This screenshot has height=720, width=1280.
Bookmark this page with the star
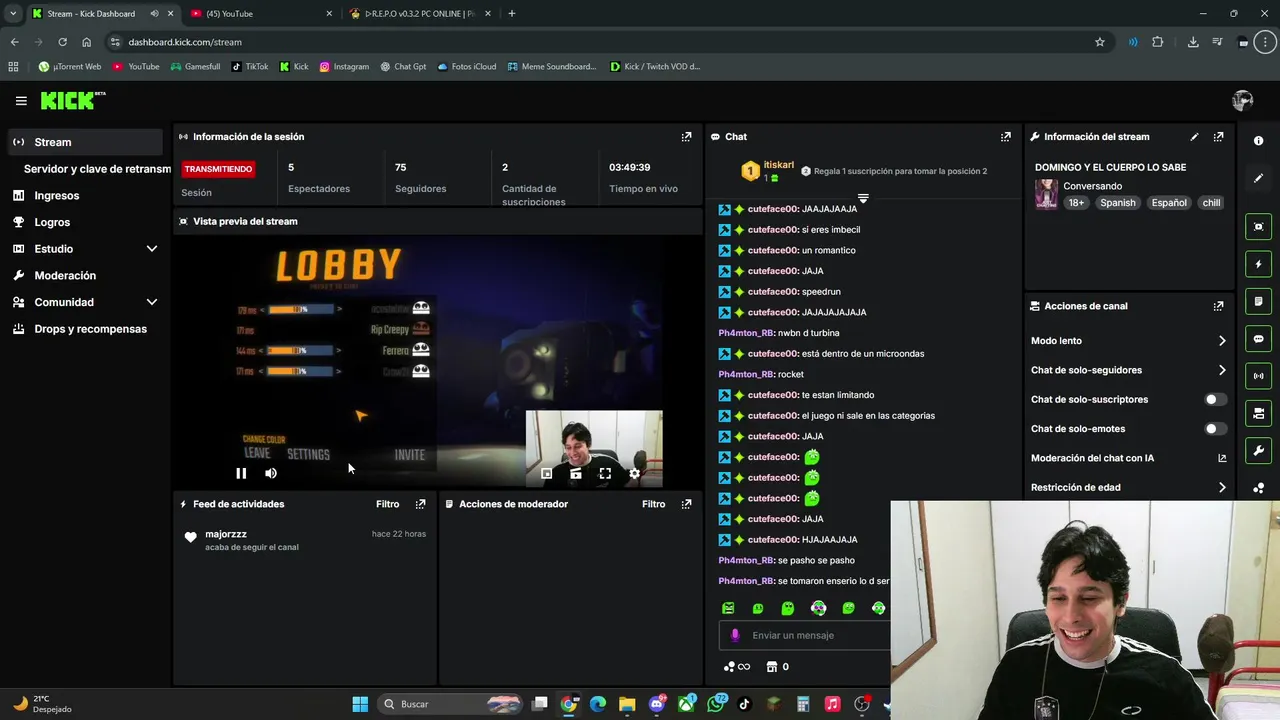click(1100, 42)
